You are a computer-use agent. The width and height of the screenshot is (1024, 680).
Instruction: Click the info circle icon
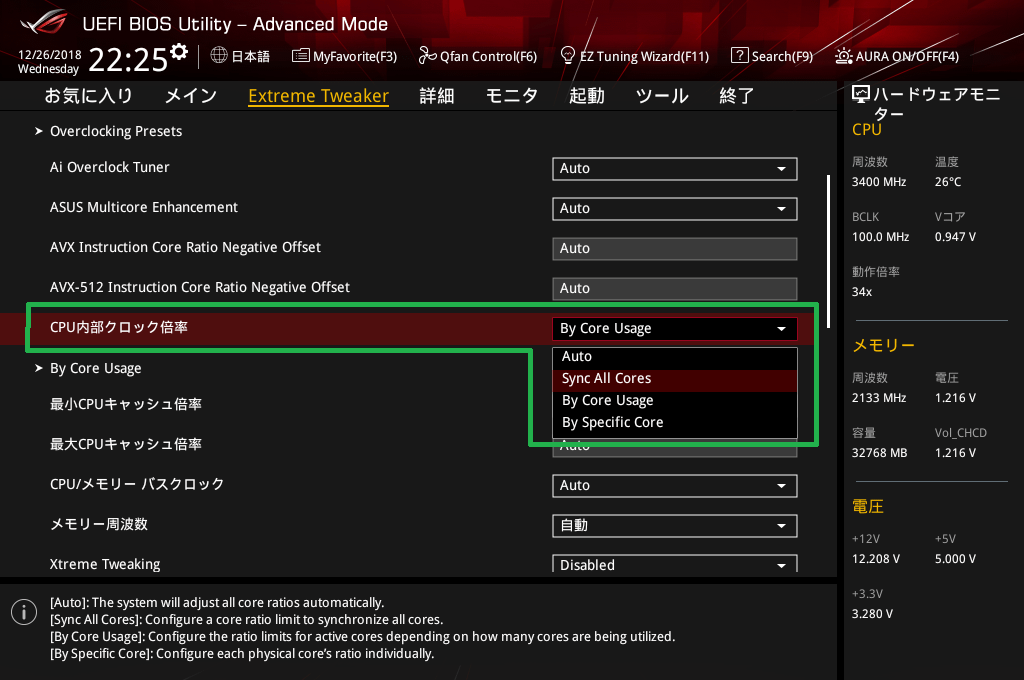pos(24,612)
